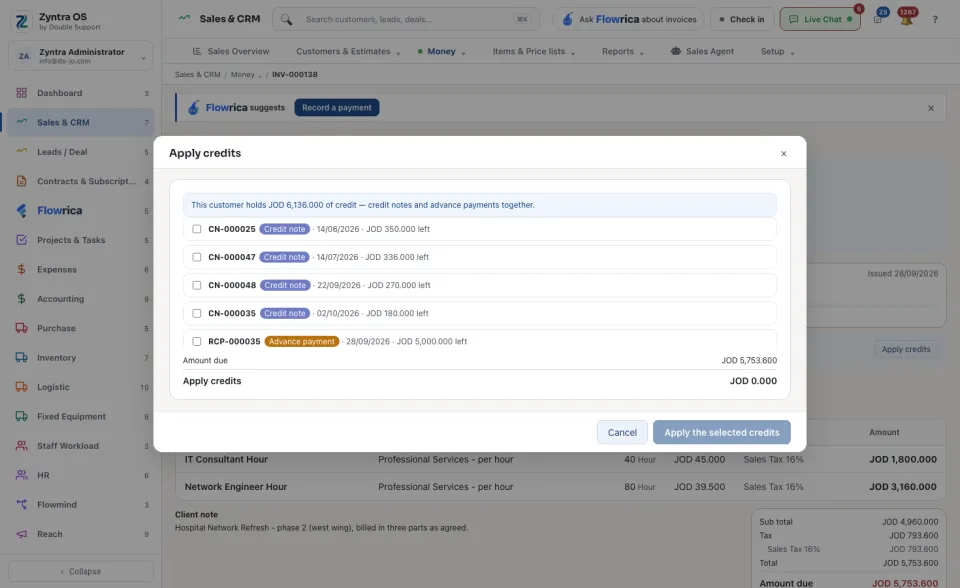960x588 pixels.
Task: Select the Purchase truck icon in sidebar
Action: point(21,328)
